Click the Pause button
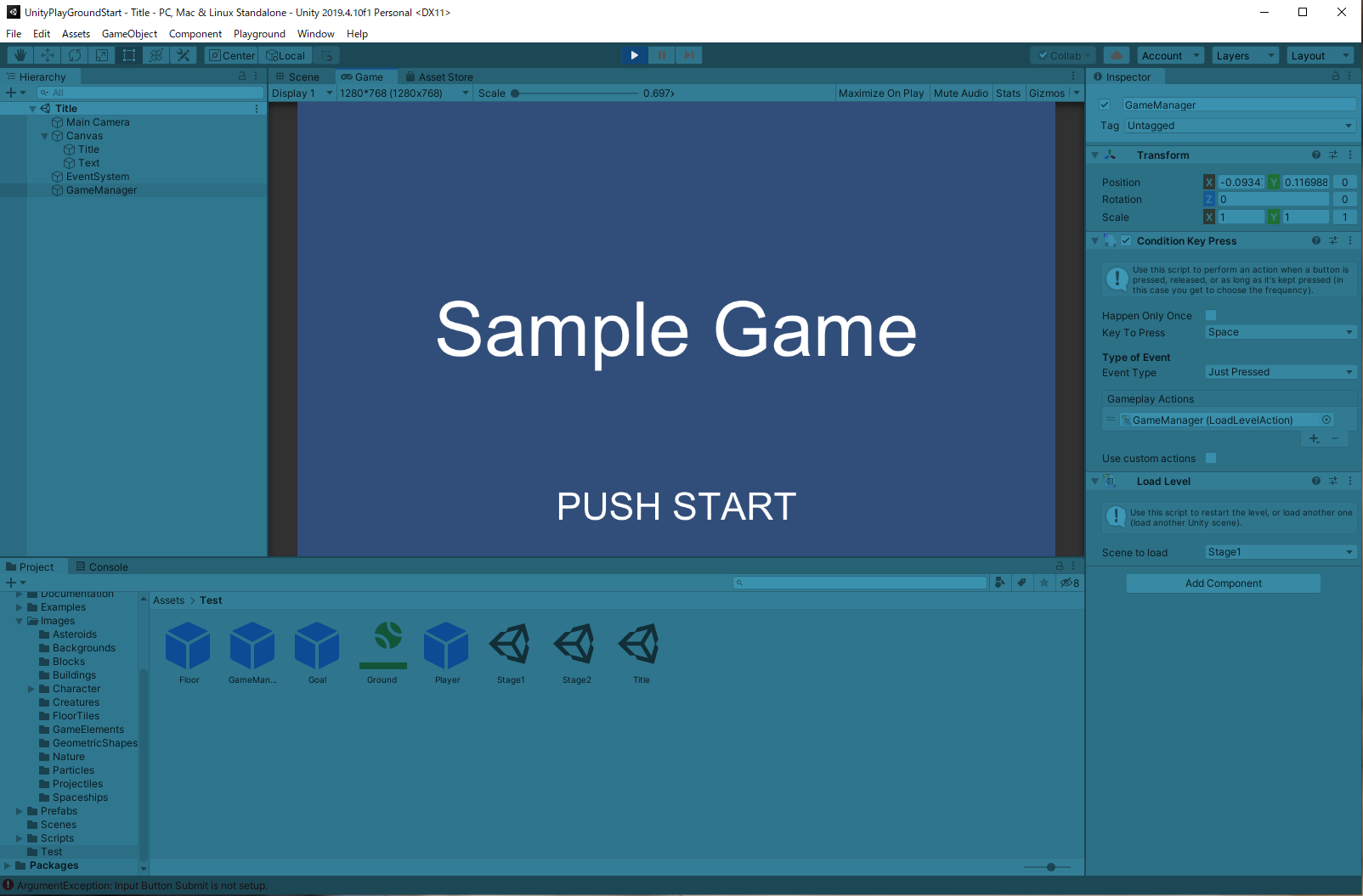The height and width of the screenshot is (896, 1363). click(661, 55)
